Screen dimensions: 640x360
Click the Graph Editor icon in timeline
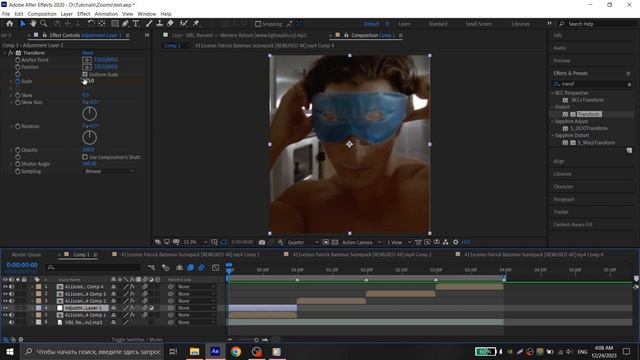(x=216, y=268)
